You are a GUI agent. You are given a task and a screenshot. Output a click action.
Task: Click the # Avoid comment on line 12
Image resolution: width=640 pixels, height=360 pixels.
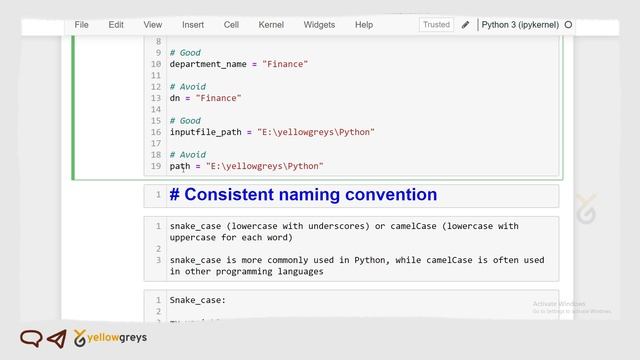pos(188,87)
